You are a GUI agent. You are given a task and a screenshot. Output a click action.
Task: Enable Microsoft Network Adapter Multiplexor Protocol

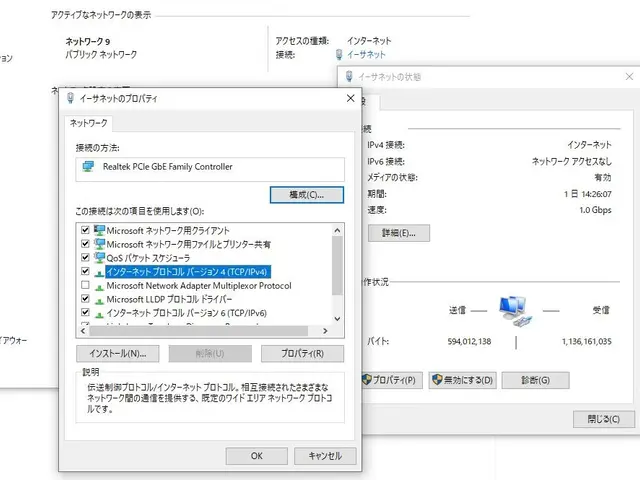click(85, 285)
